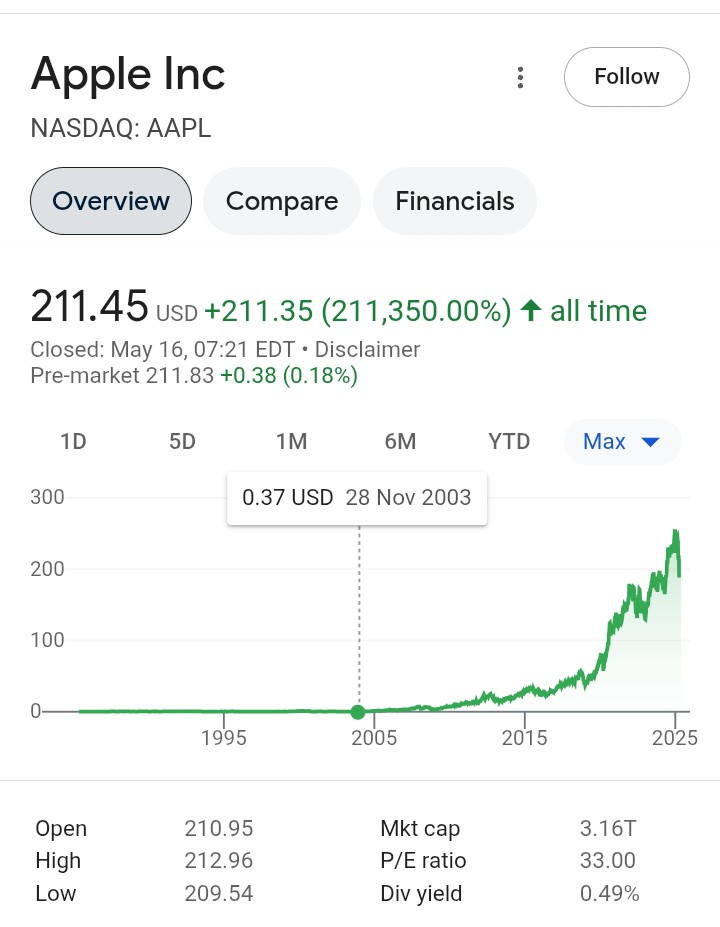The height and width of the screenshot is (927, 720).
Task: Switch chart to 6M range
Action: [400, 441]
